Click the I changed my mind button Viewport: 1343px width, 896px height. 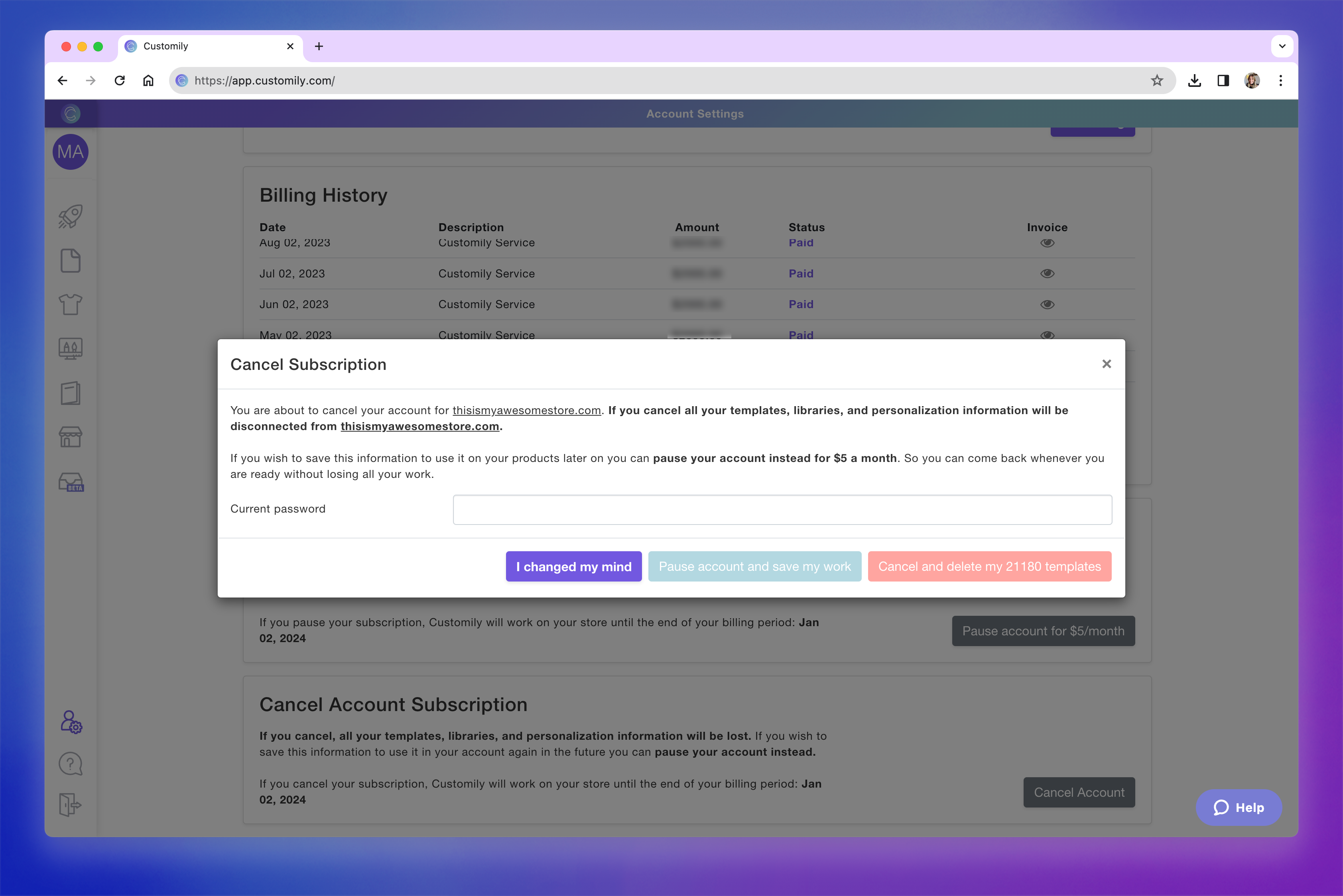tap(573, 566)
